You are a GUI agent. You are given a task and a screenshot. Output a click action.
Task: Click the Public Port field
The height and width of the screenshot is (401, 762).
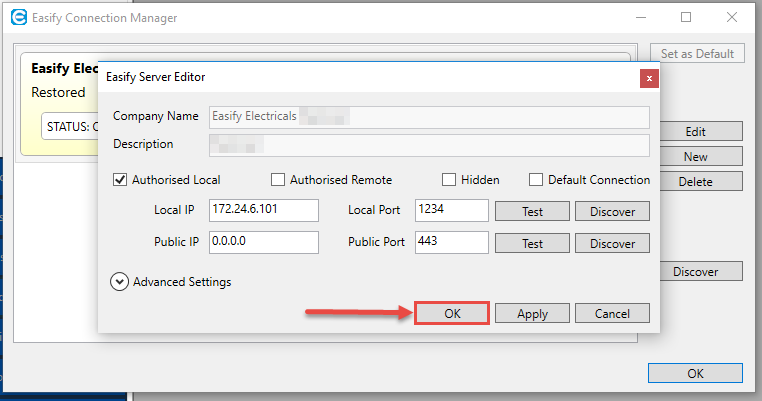tap(451, 242)
